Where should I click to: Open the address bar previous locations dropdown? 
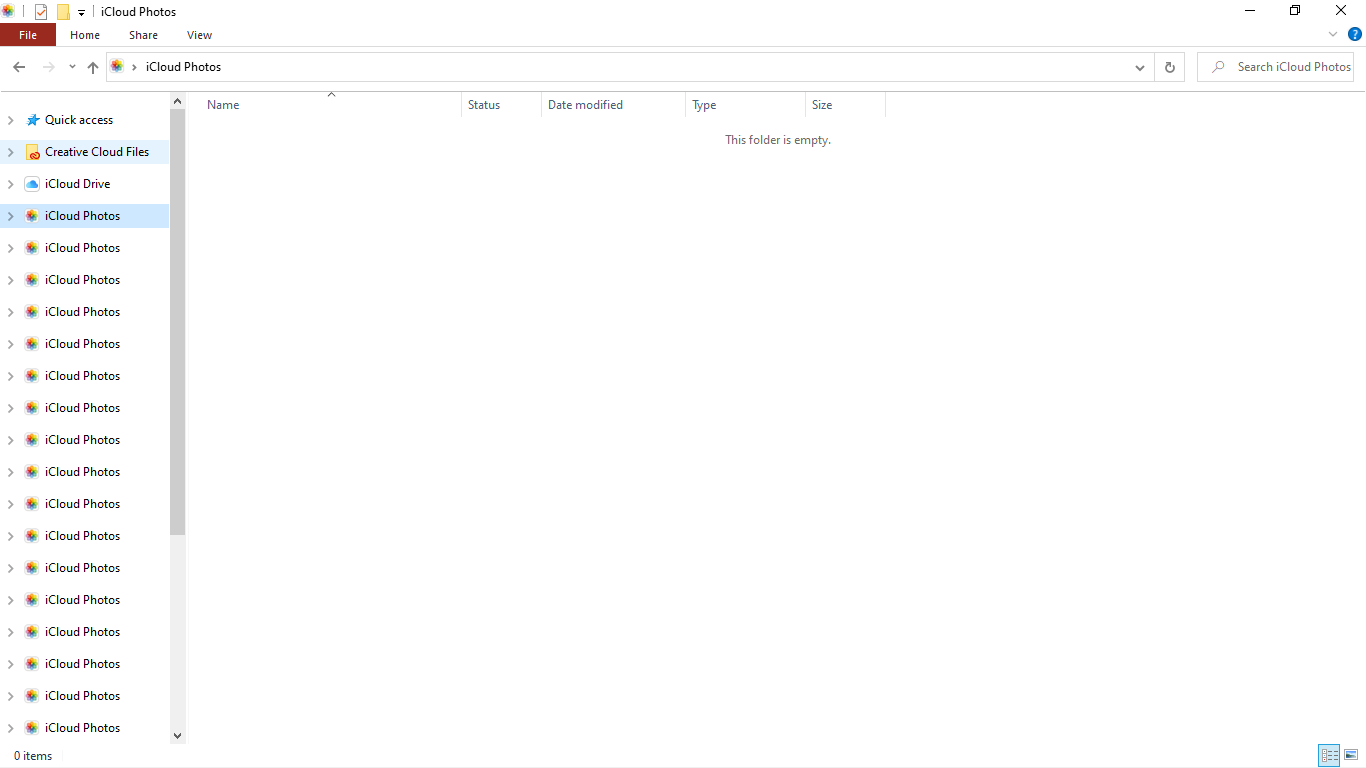(x=1140, y=67)
